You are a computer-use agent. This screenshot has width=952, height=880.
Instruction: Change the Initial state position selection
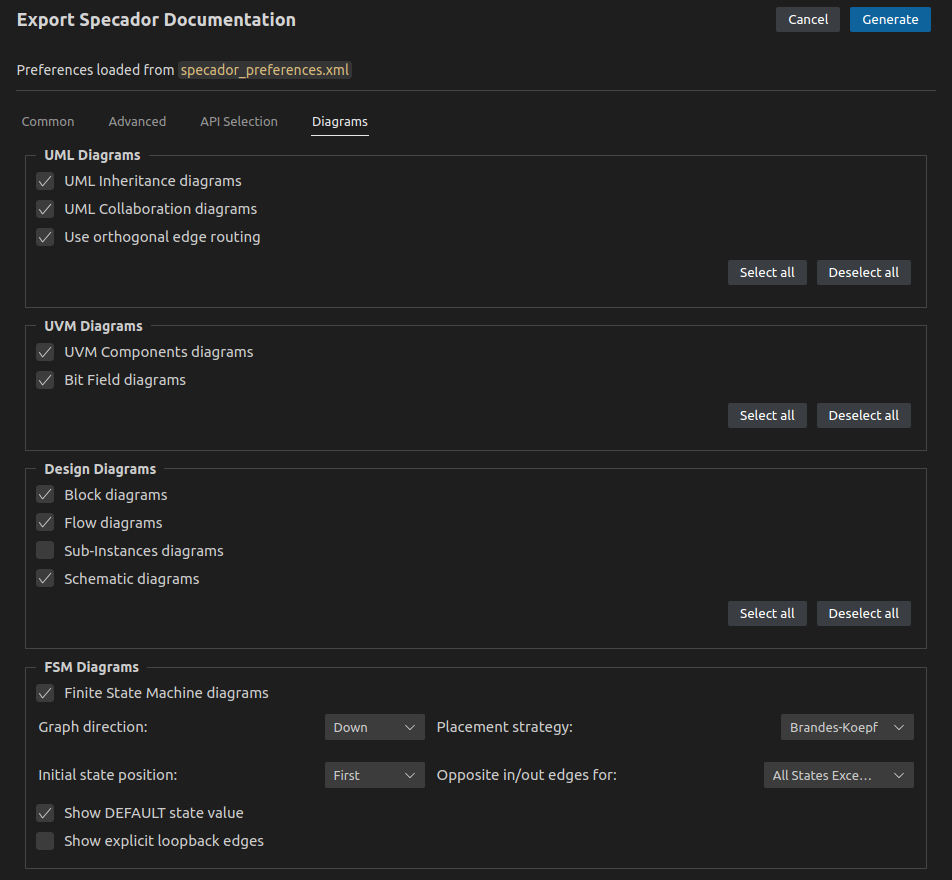pos(374,775)
